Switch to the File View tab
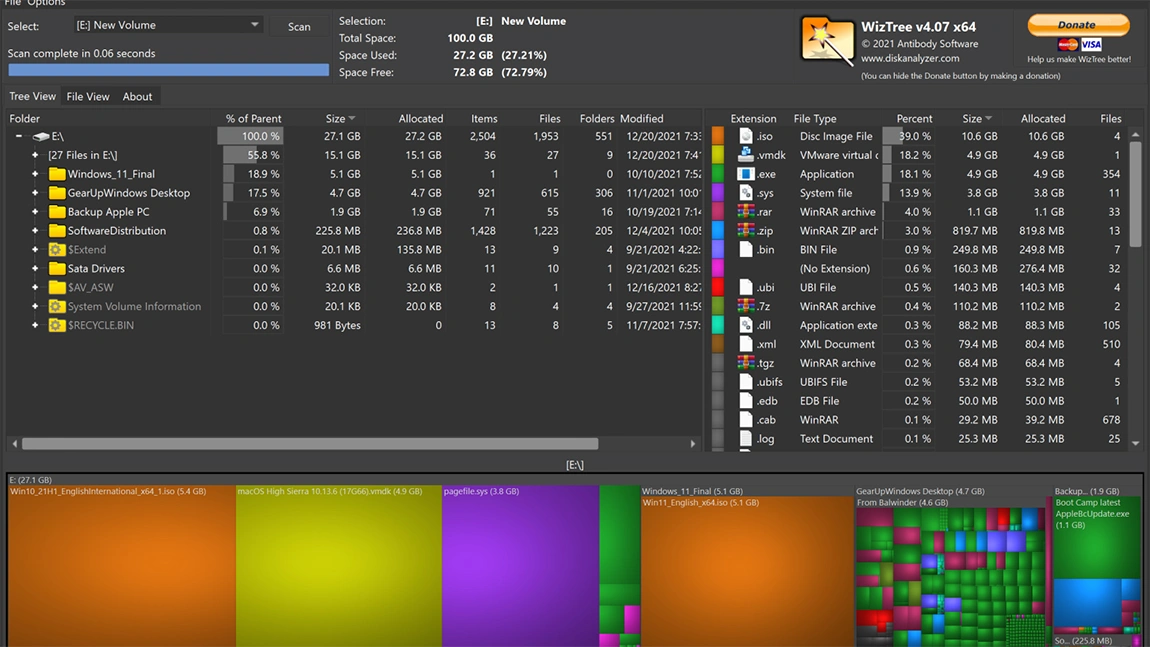The width and height of the screenshot is (1150, 647). (x=88, y=97)
